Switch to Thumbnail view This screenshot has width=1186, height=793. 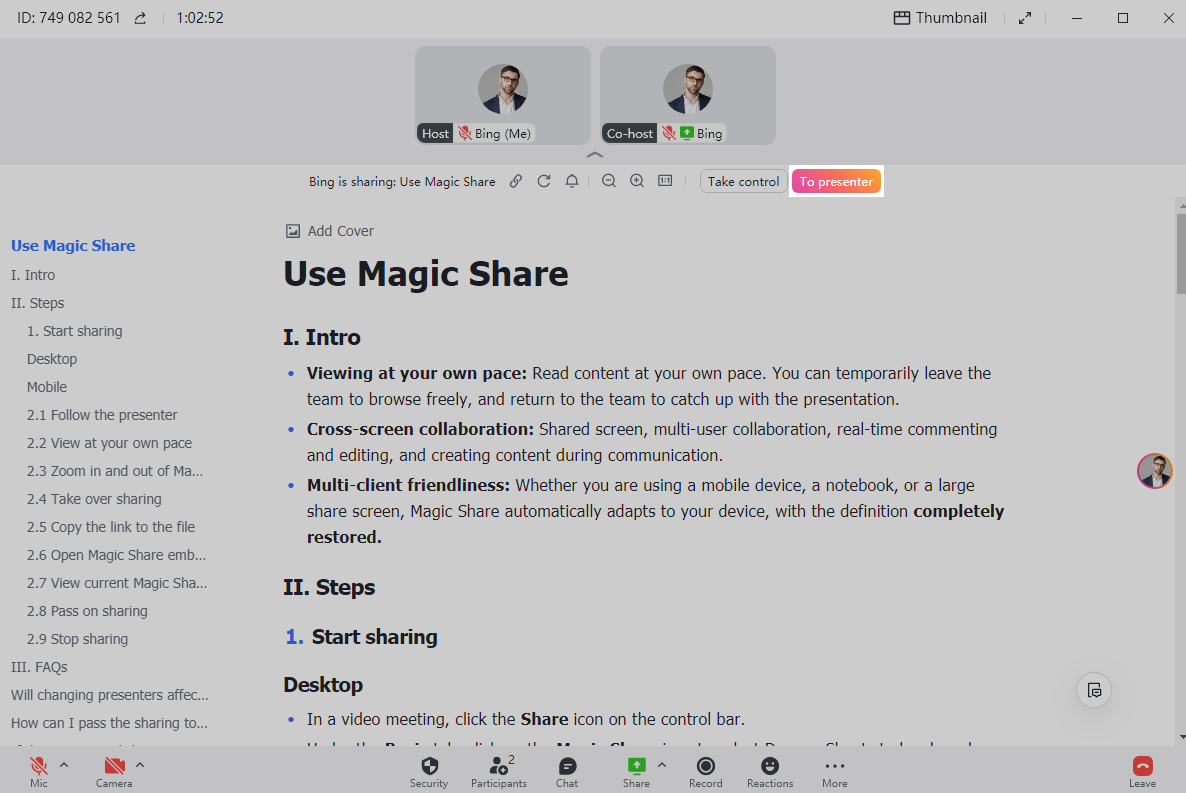pos(939,17)
